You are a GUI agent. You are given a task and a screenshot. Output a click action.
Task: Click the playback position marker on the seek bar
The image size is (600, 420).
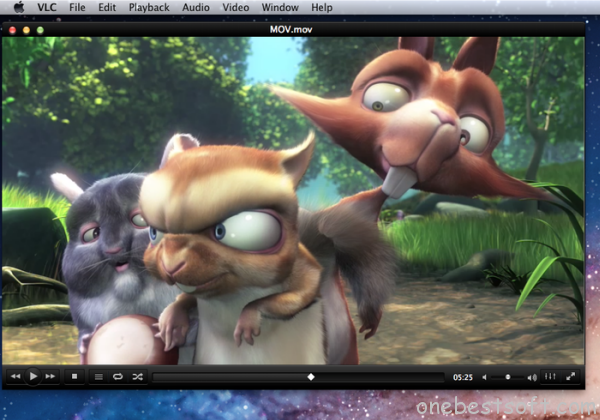click(x=310, y=377)
